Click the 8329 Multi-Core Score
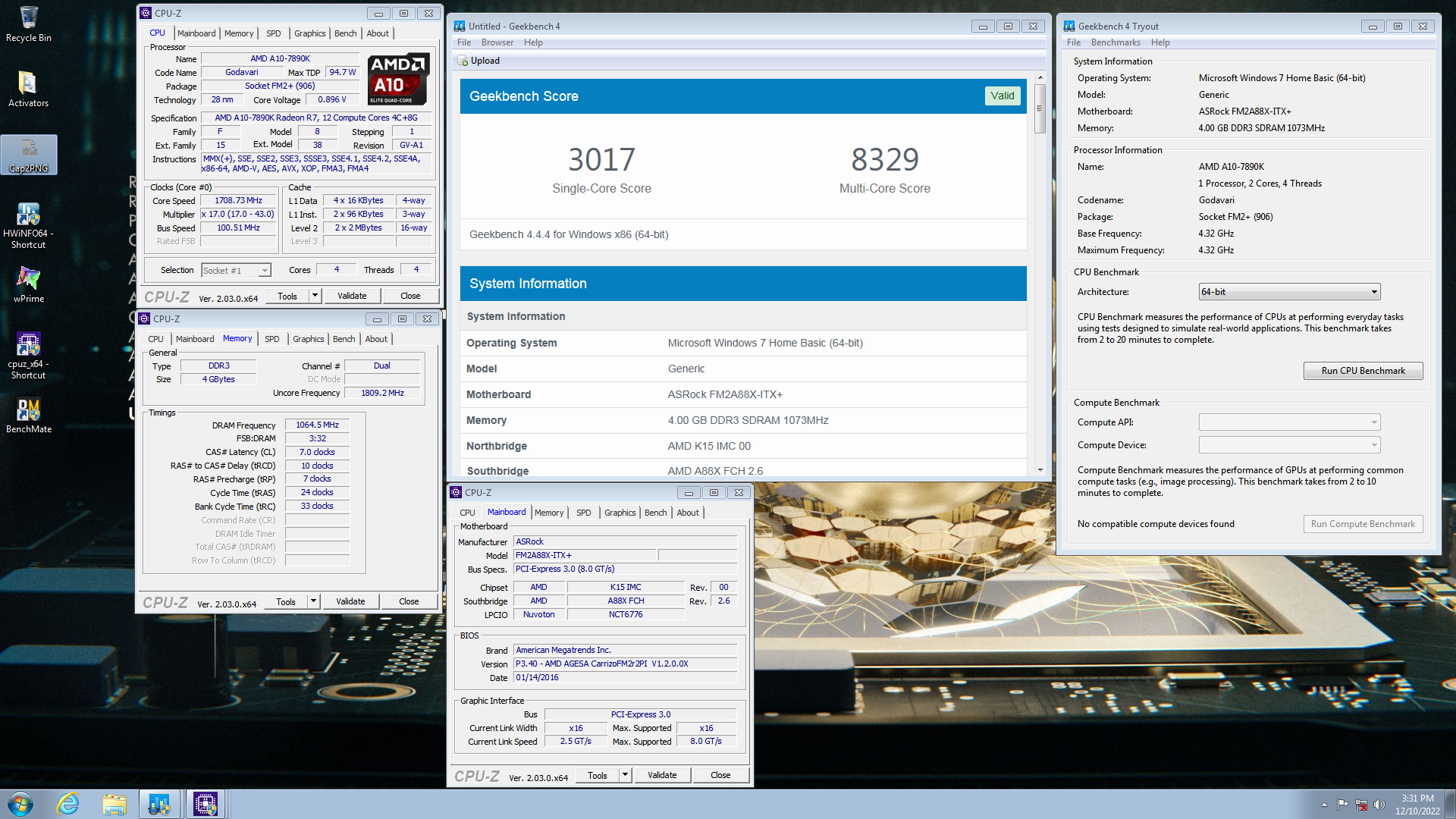The width and height of the screenshot is (1456, 819). click(x=885, y=159)
